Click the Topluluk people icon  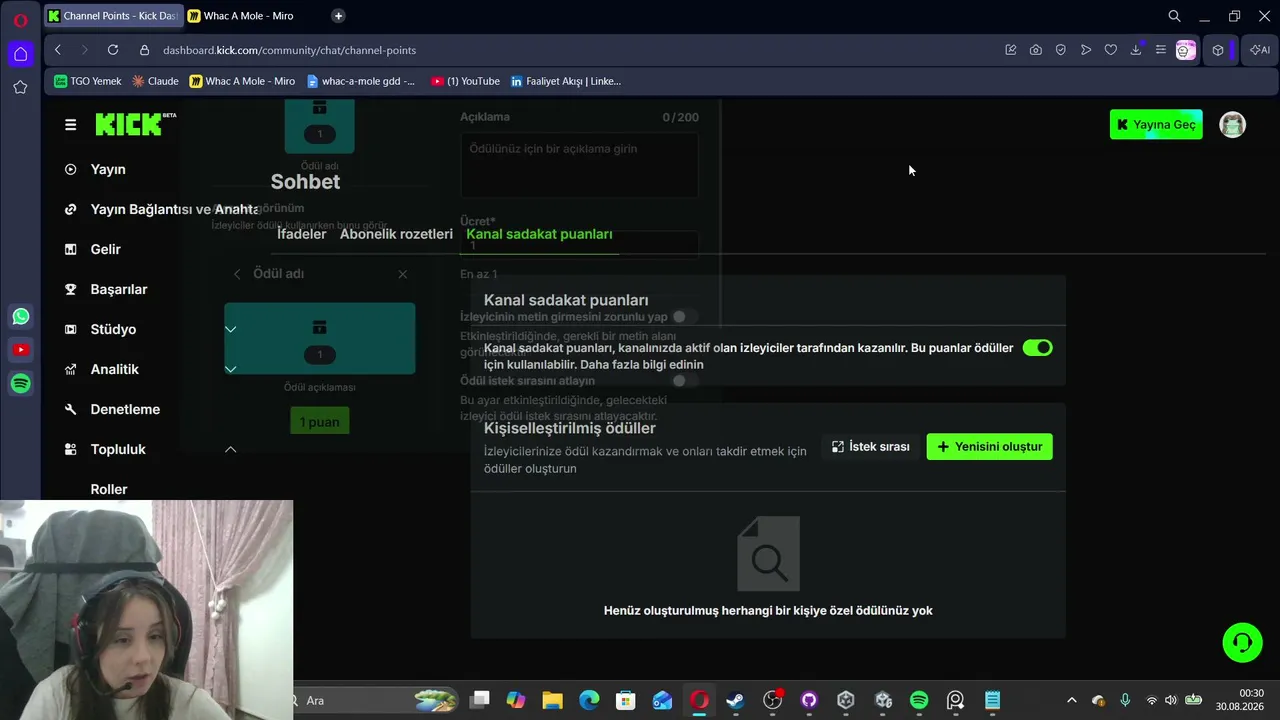click(x=70, y=449)
